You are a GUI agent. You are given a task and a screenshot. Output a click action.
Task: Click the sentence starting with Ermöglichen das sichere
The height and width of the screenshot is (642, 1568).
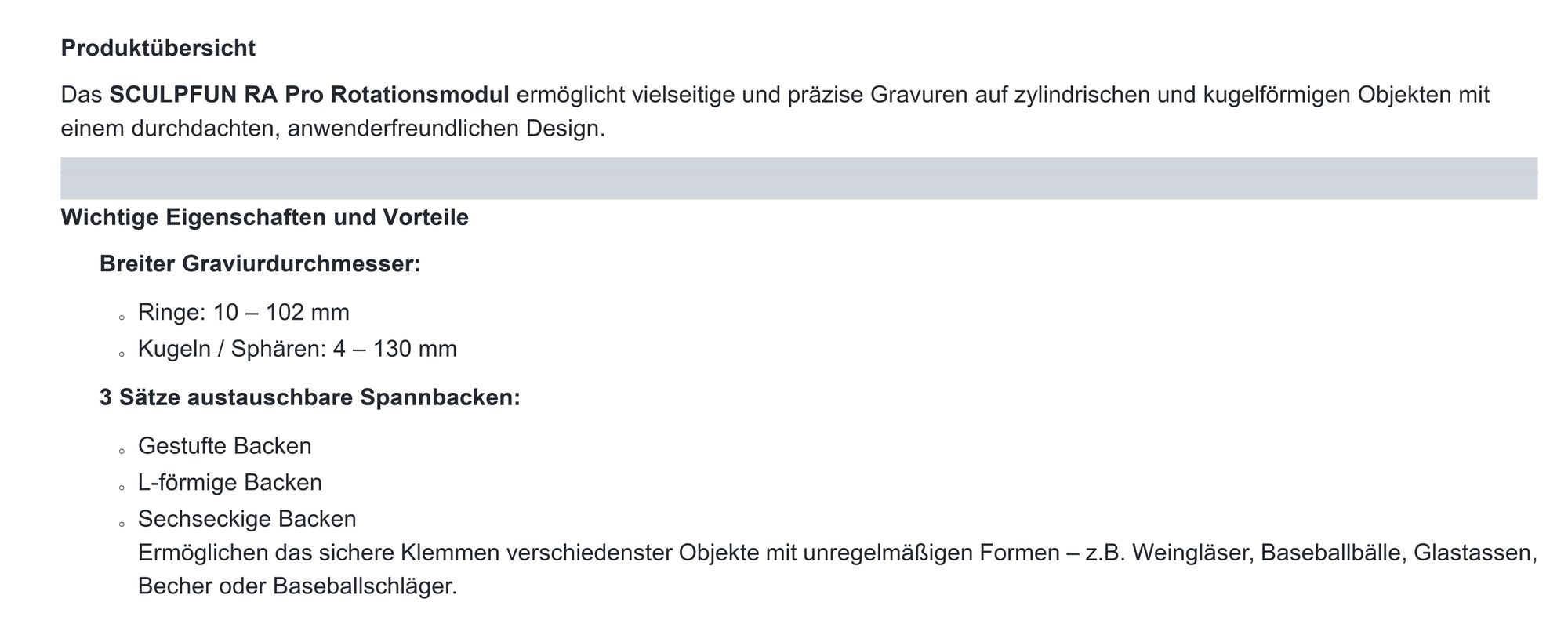(x=837, y=570)
